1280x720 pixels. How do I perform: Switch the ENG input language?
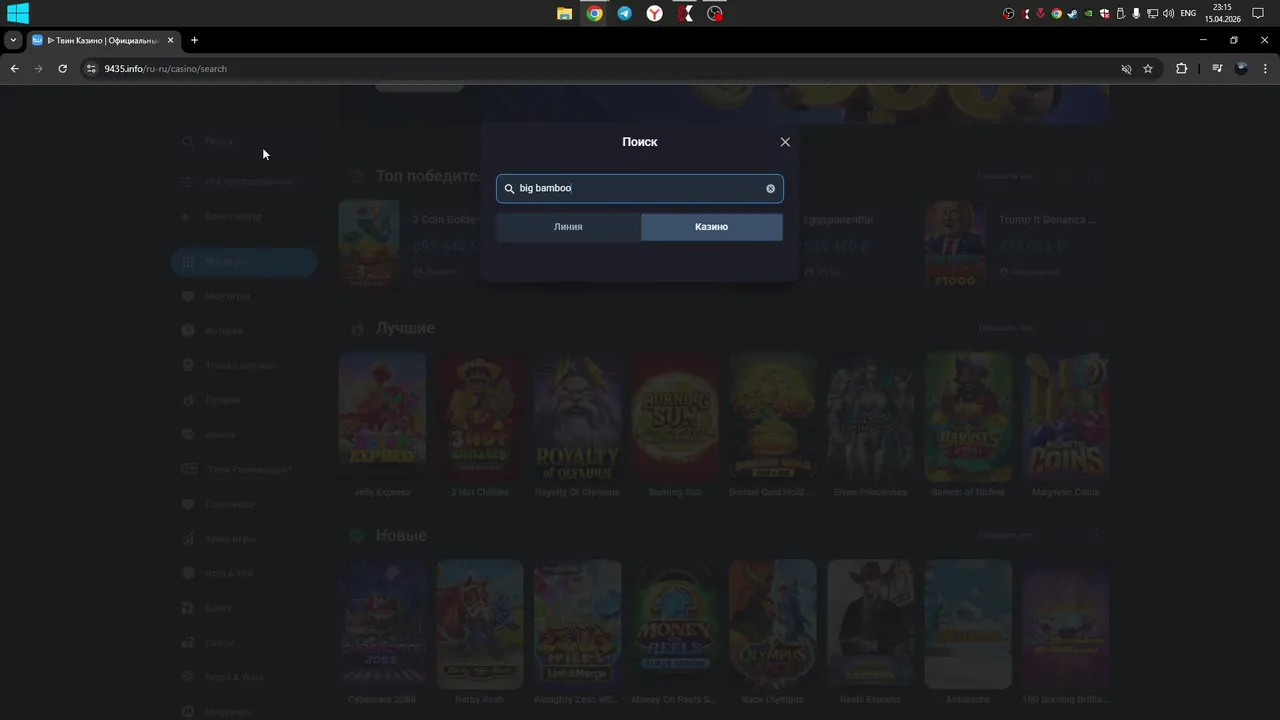tap(1188, 13)
